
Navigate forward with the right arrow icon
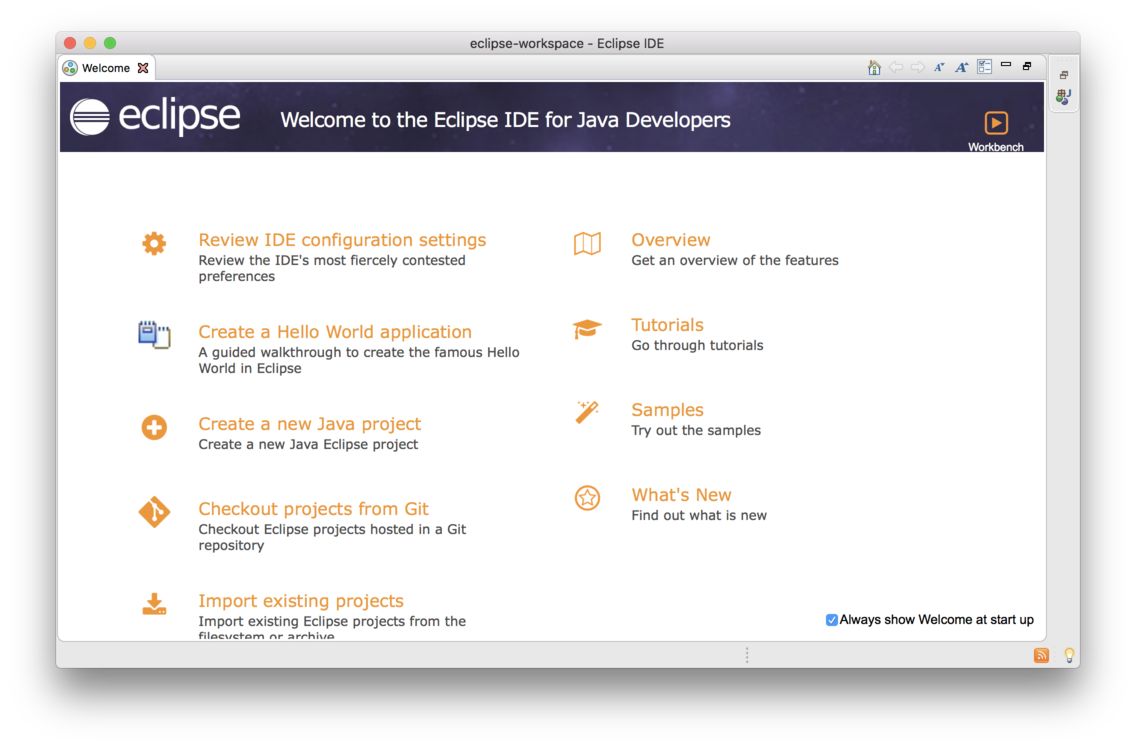918,67
